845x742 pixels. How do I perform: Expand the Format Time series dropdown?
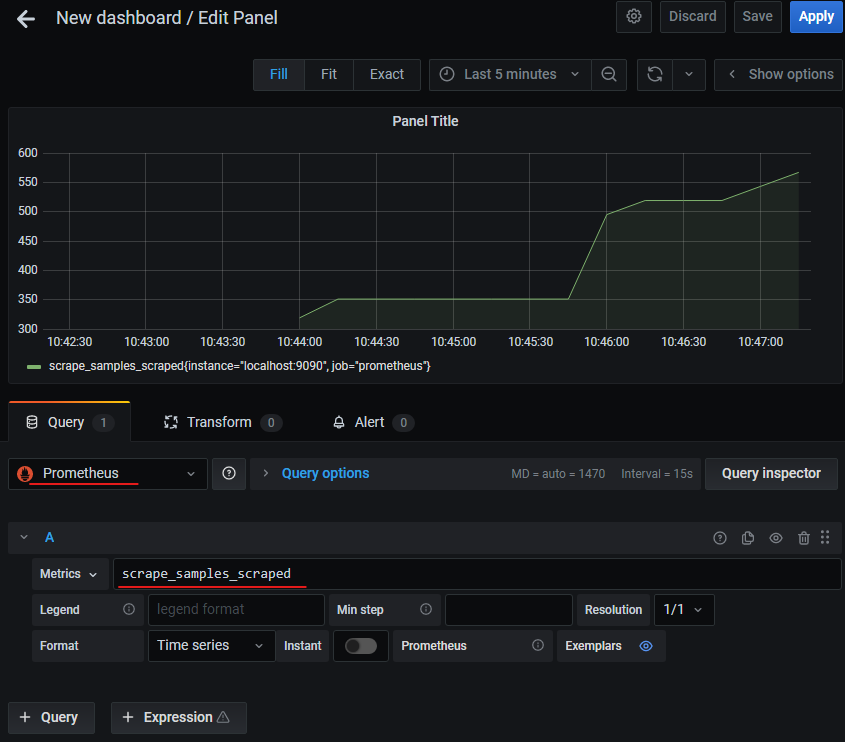pyautogui.click(x=211, y=646)
